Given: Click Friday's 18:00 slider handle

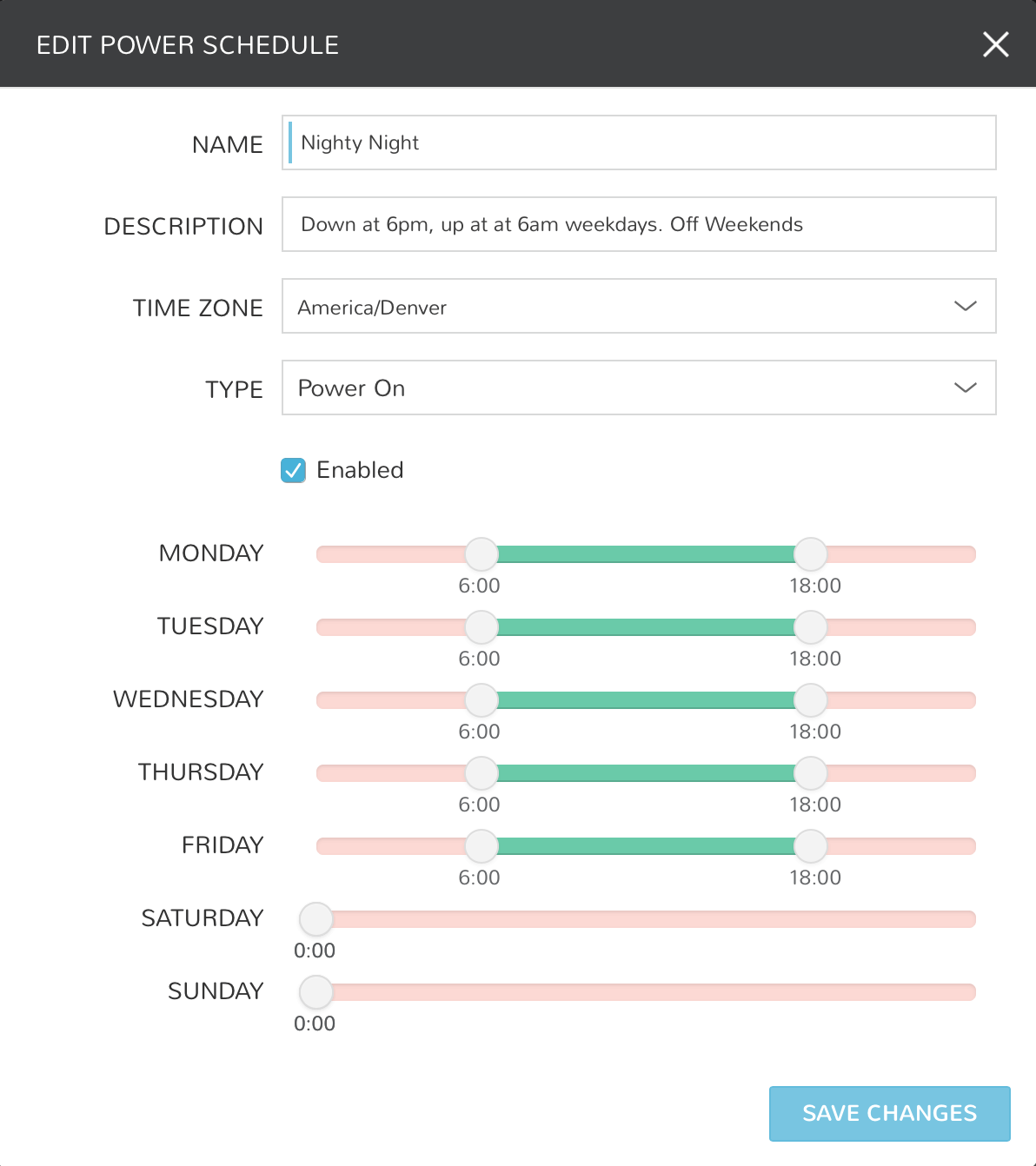Looking at the screenshot, I should click(x=811, y=845).
